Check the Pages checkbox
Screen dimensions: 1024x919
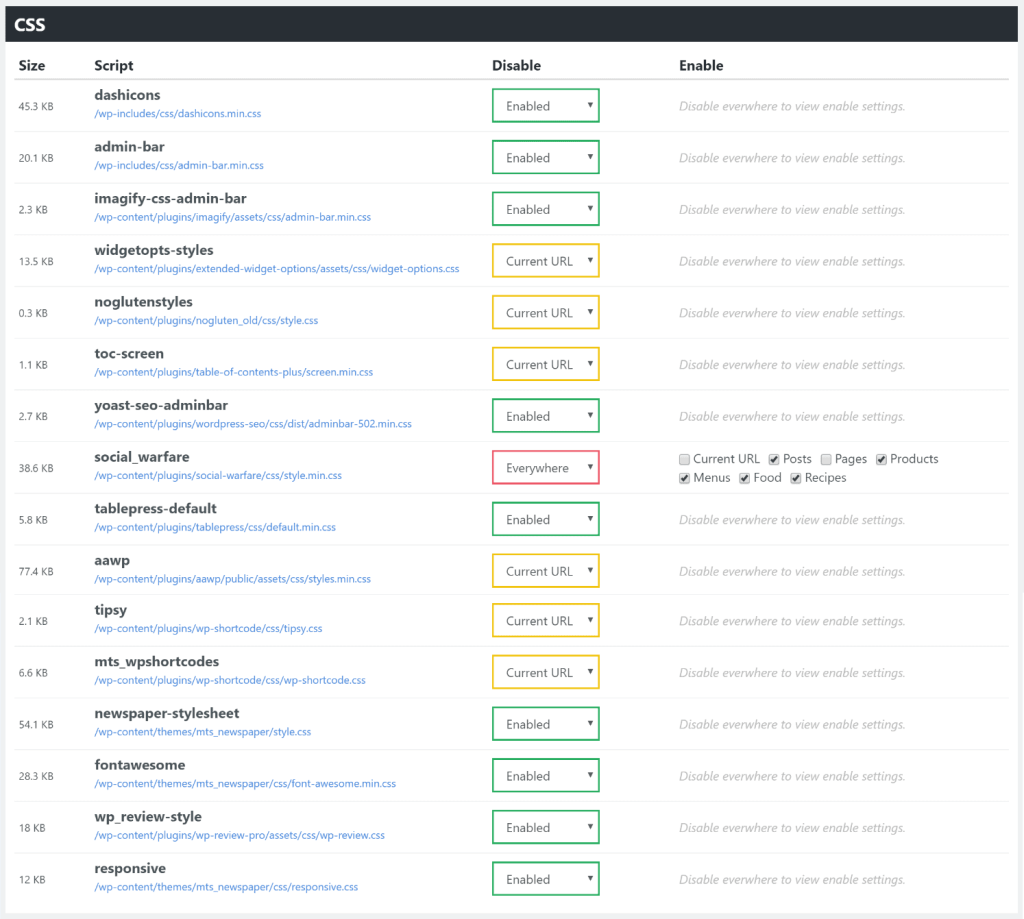pyautogui.click(x=826, y=459)
